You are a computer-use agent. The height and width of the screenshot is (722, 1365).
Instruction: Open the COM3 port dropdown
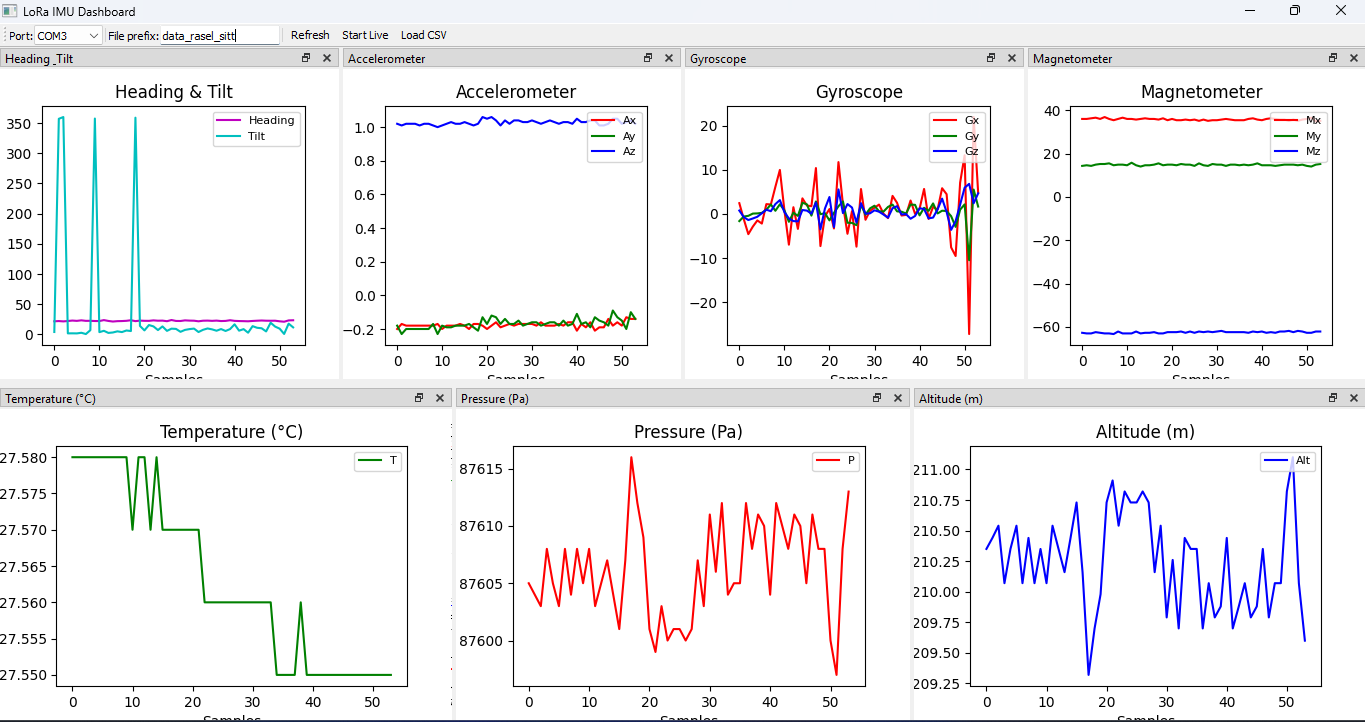[68, 35]
